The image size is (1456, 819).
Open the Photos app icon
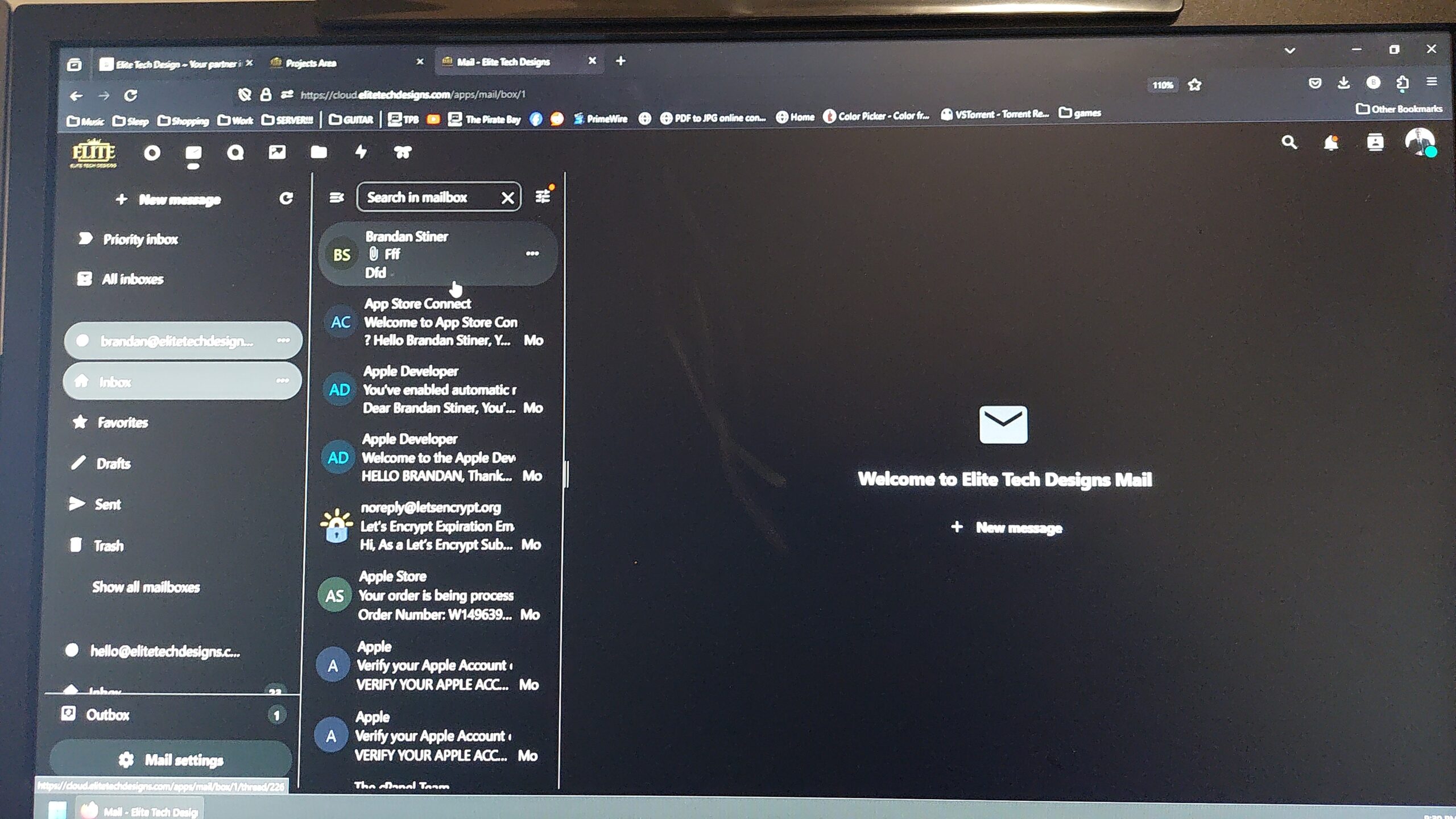[277, 152]
